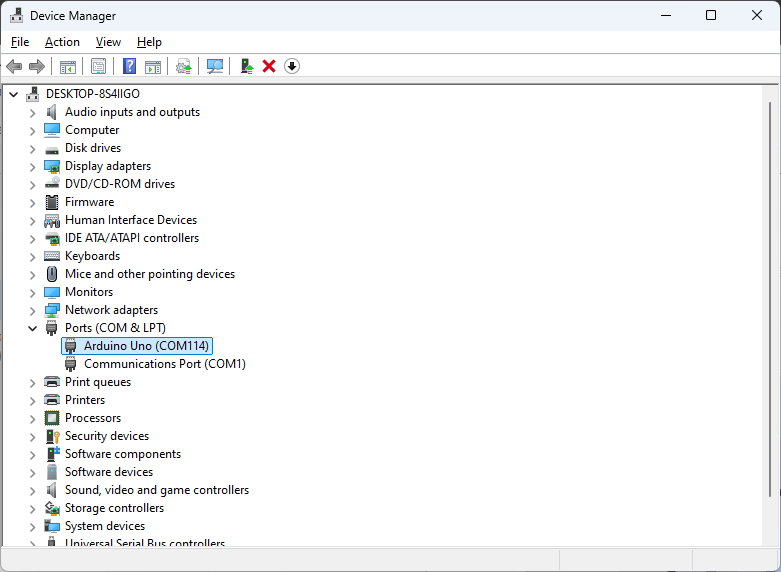Click the Properties toolbar icon

(x=98, y=66)
